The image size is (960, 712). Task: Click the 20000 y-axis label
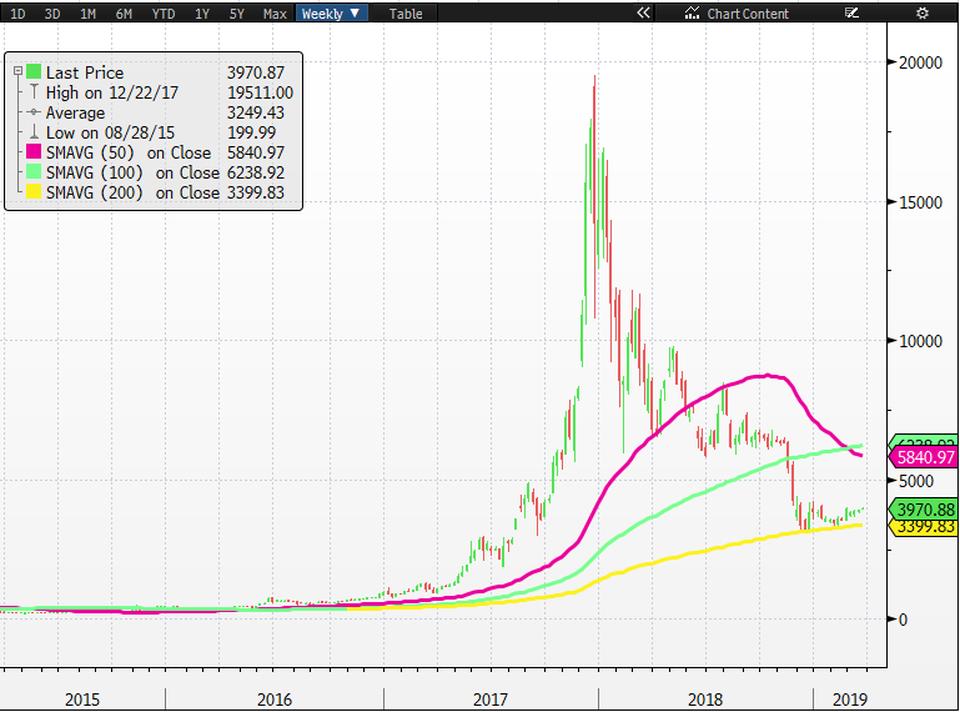pyautogui.click(x=920, y=62)
